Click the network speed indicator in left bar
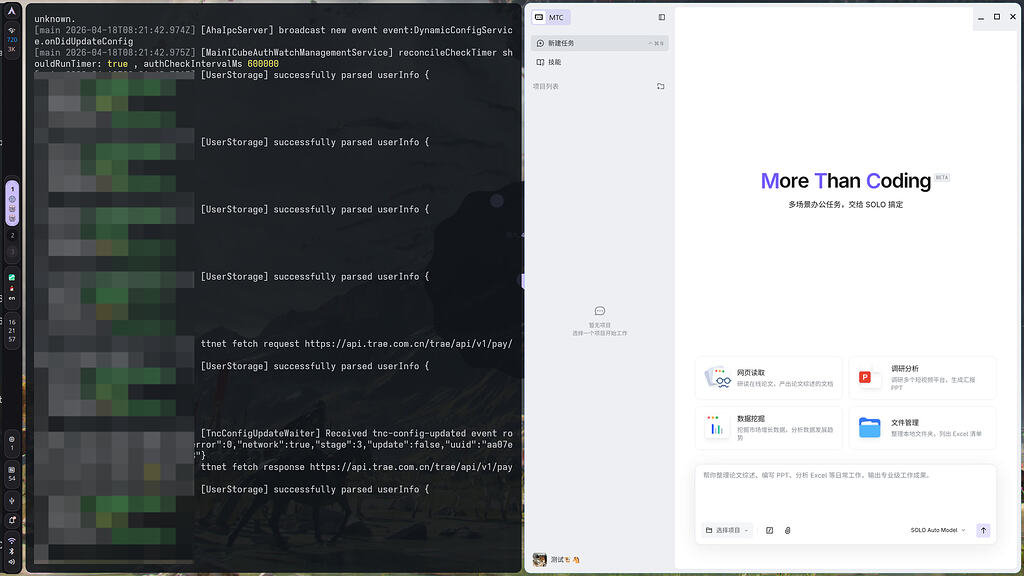Screen dimensions: 1024x576 click(x=12, y=40)
